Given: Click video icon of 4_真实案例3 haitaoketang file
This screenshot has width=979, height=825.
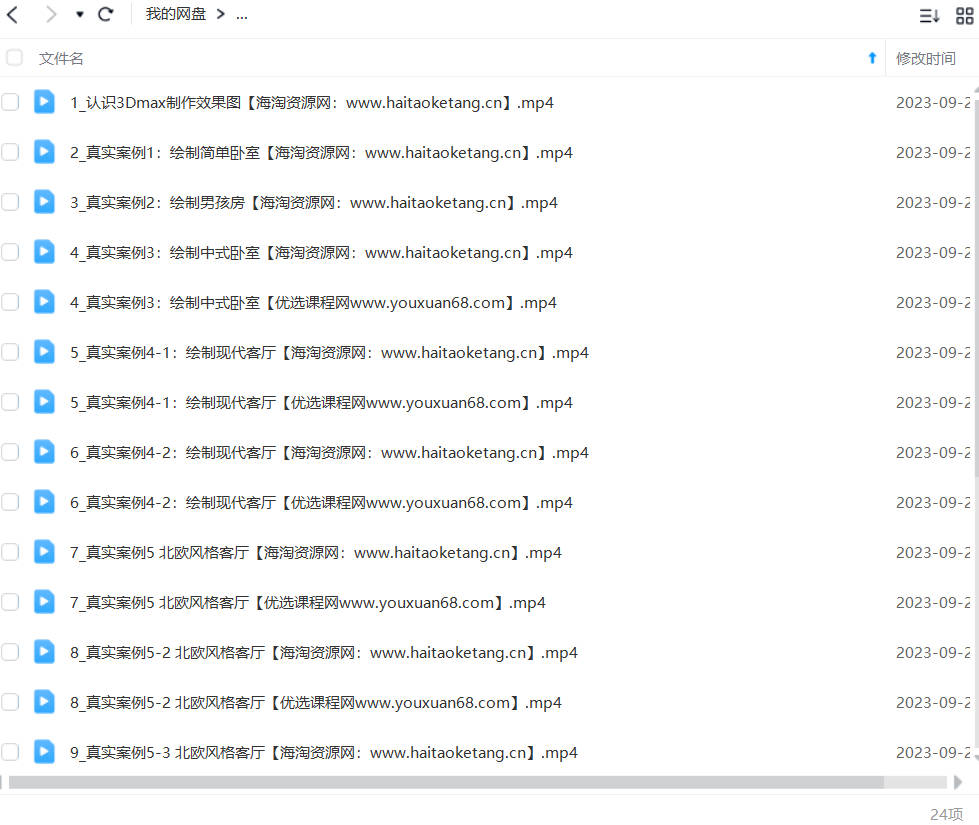Looking at the screenshot, I should click(x=44, y=252).
